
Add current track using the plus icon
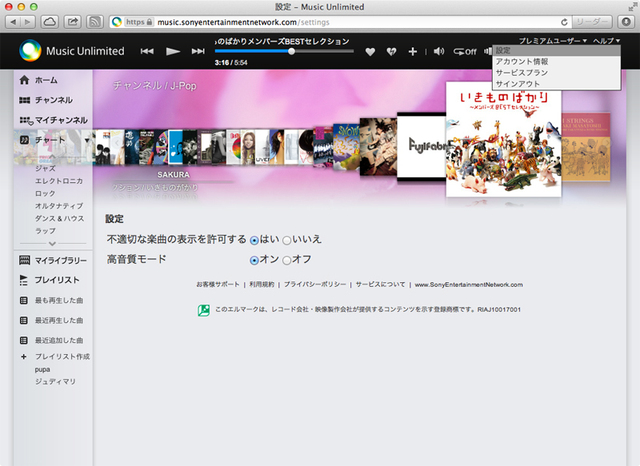(413, 51)
